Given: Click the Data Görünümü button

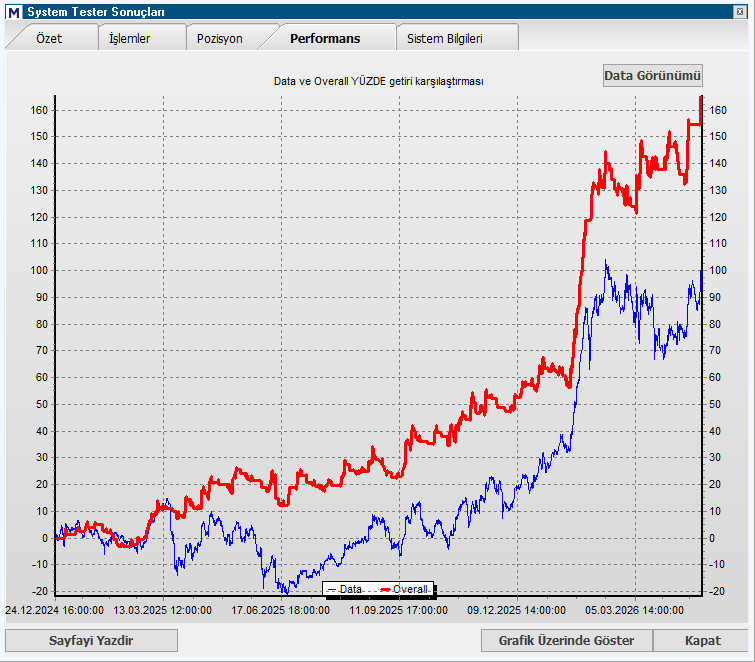Looking at the screenshot, I should (x=652, y=76).
